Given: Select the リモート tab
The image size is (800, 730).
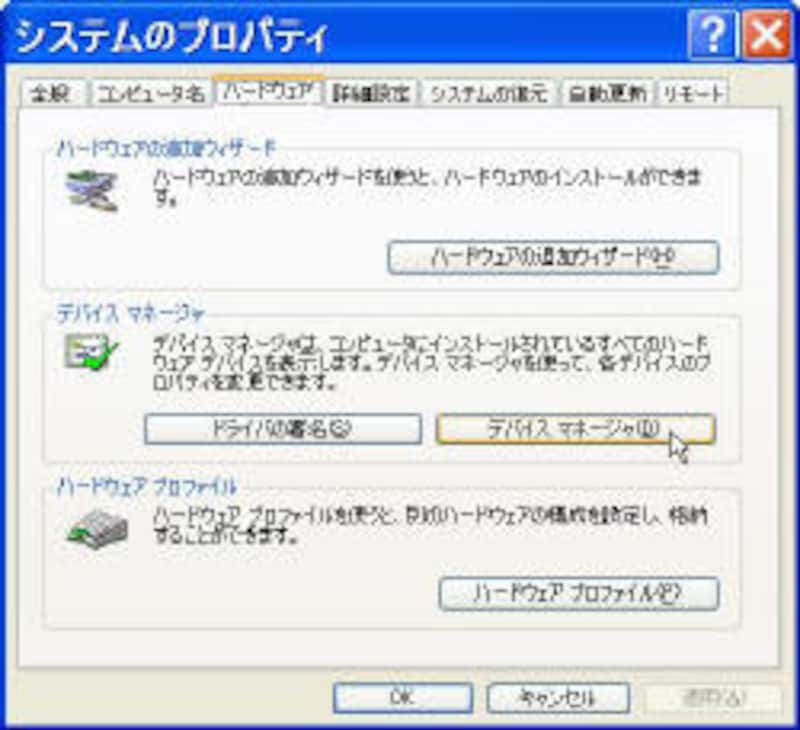Looking at the screenshot, I should (x=692, y=93).
